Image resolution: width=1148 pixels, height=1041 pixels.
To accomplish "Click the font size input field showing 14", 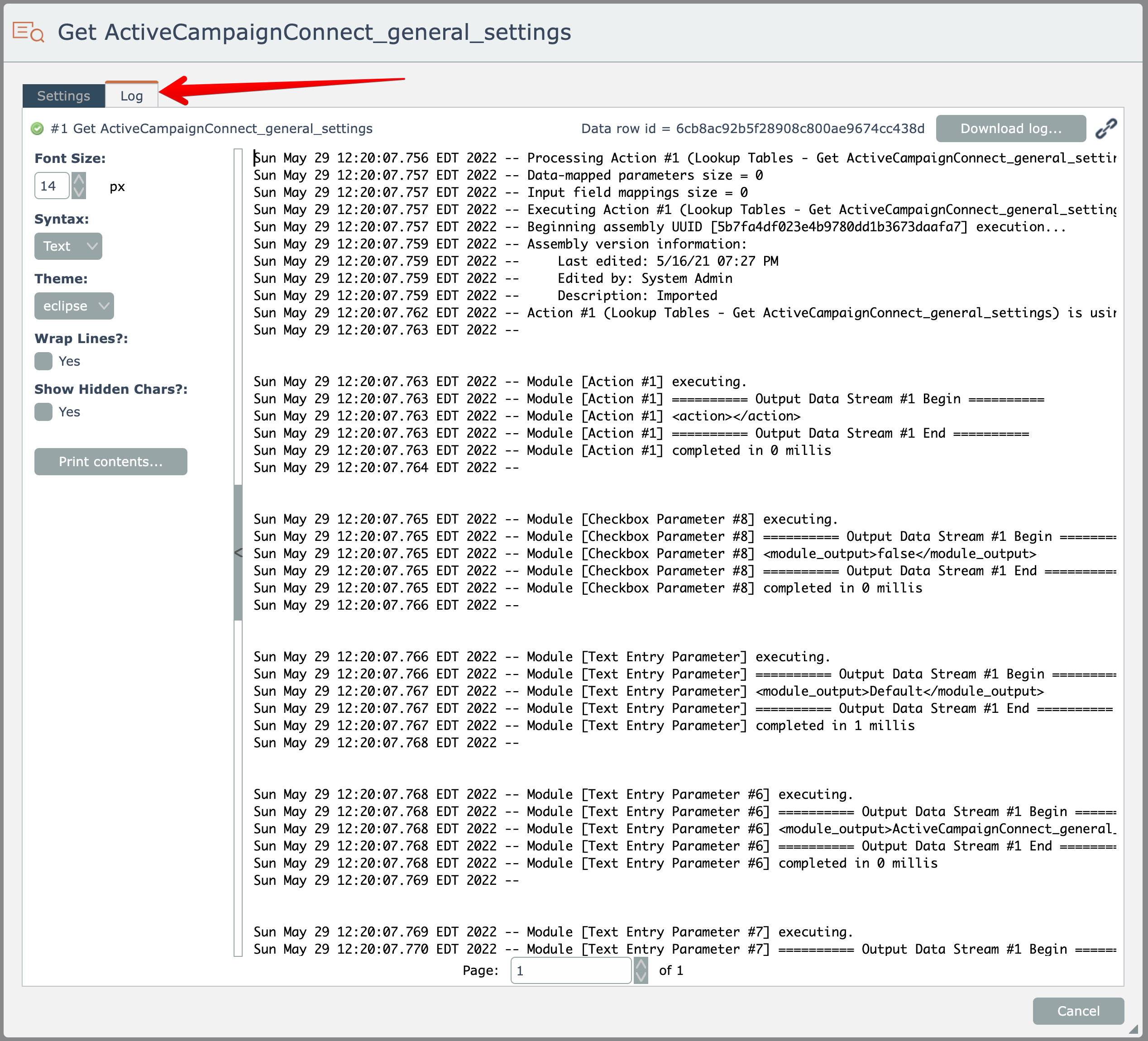I will [x=51, y=186].
